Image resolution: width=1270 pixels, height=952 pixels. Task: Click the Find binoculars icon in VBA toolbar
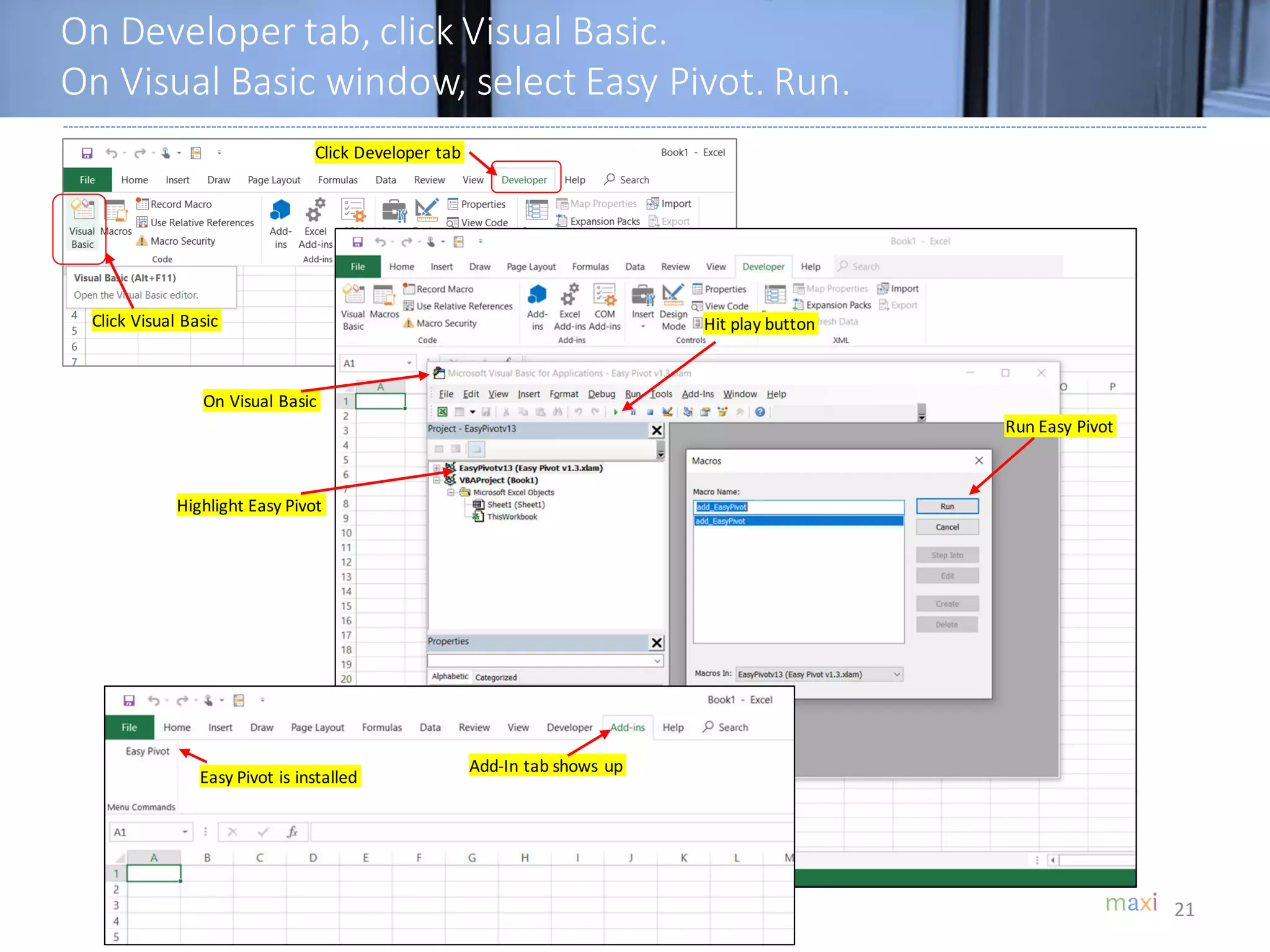tap(557, 412)
